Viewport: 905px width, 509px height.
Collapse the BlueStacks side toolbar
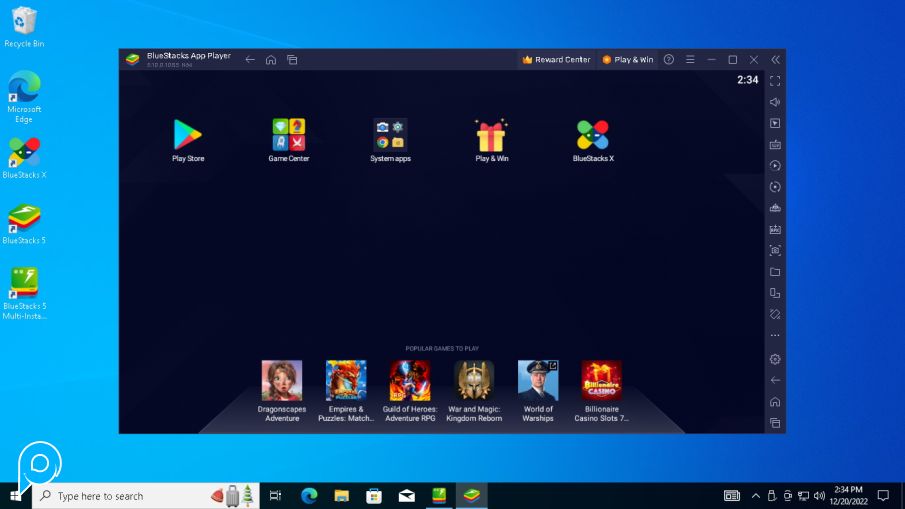[x=775, y=59]
